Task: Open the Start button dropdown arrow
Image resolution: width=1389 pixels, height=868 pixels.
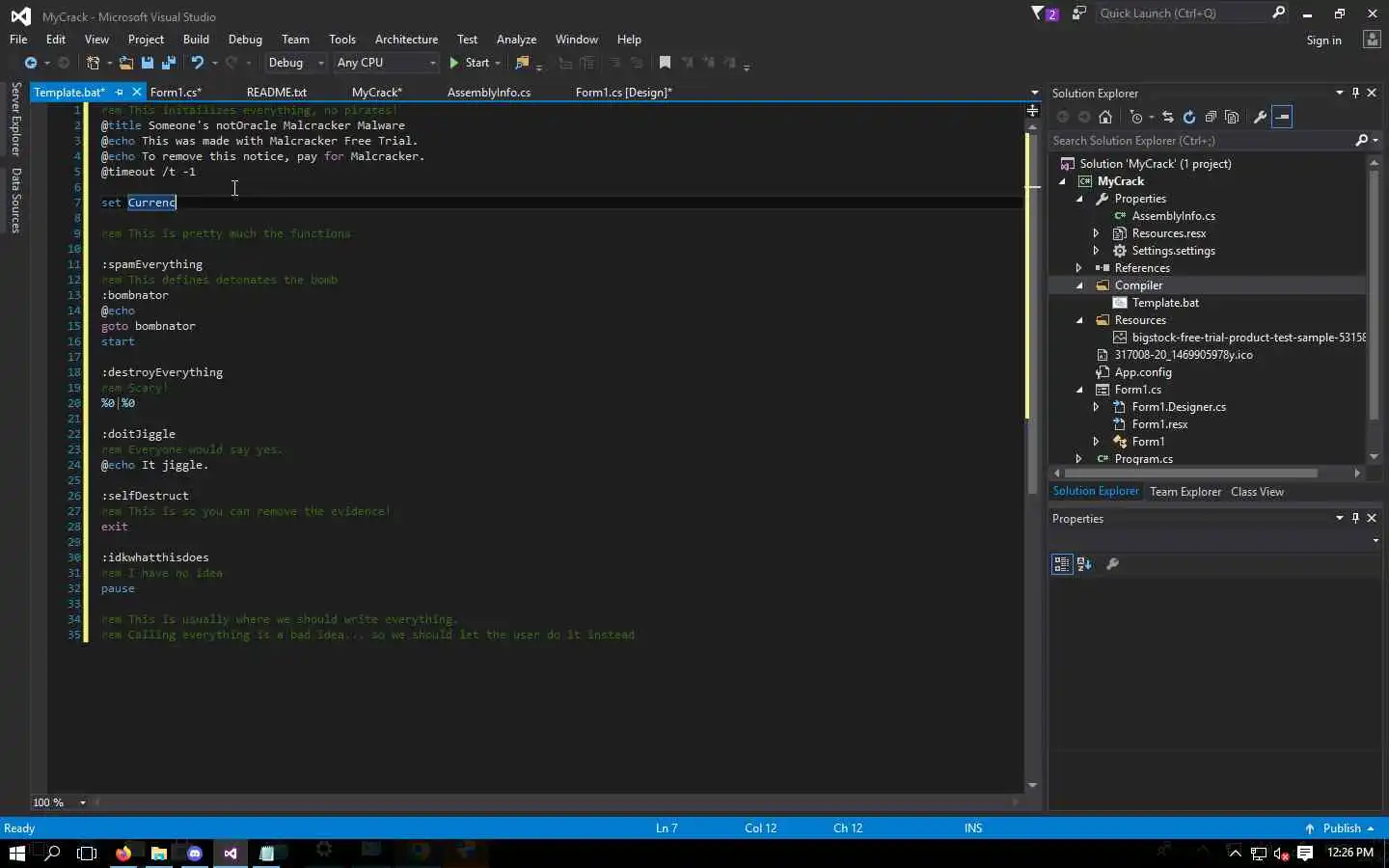Action: (498, 63)
